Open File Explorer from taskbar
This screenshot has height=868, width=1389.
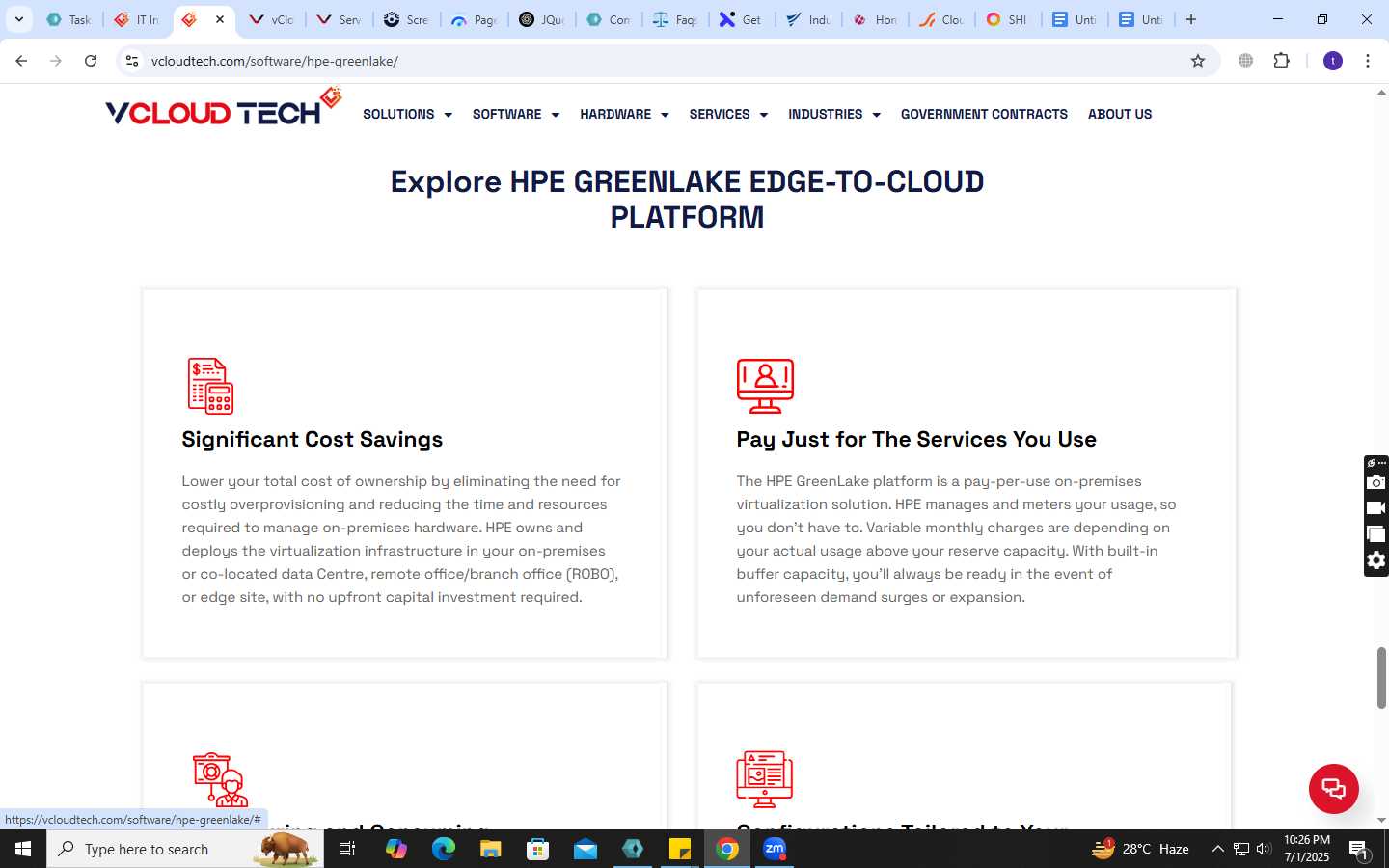pyautogui.click(x=490, y=849)
